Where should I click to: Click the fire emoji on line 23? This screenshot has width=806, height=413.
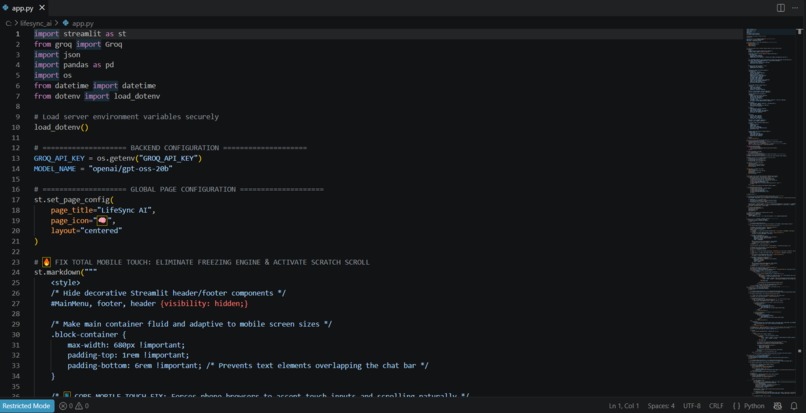coord(46,262)
